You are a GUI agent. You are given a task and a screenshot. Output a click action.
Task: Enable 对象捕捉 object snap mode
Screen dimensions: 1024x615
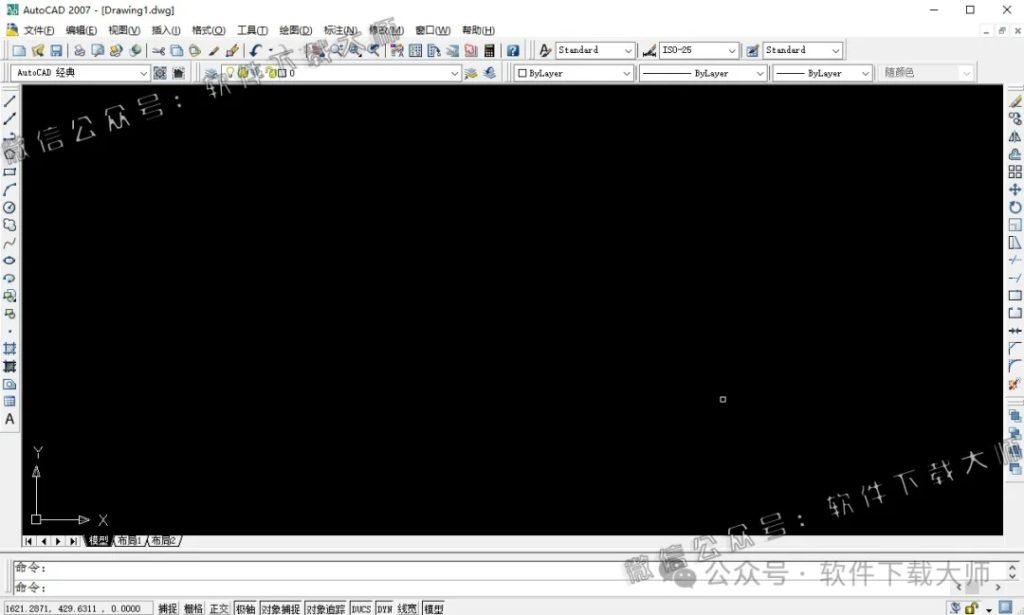pos(280,607)
